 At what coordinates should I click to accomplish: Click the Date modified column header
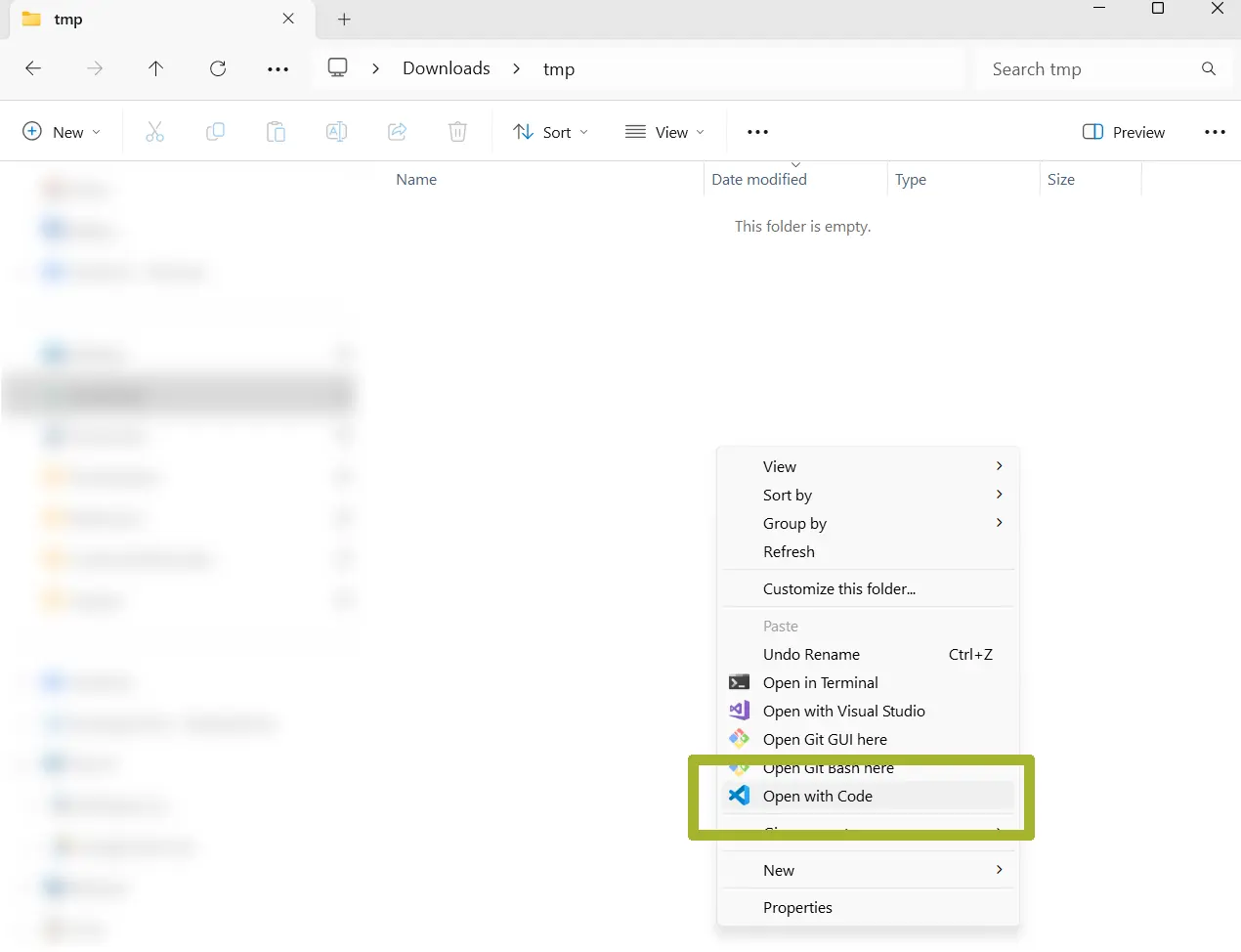point(759,180)
